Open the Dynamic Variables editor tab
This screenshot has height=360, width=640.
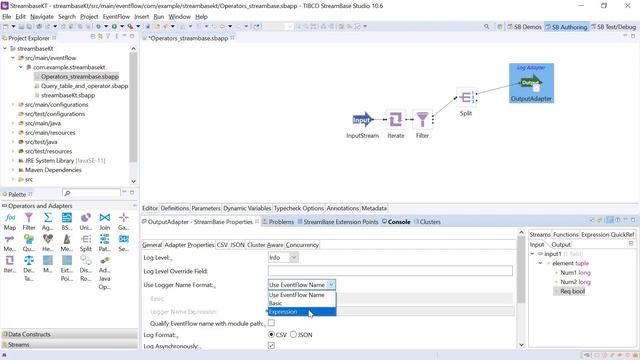pyautogui.click(x=247, y=208)
